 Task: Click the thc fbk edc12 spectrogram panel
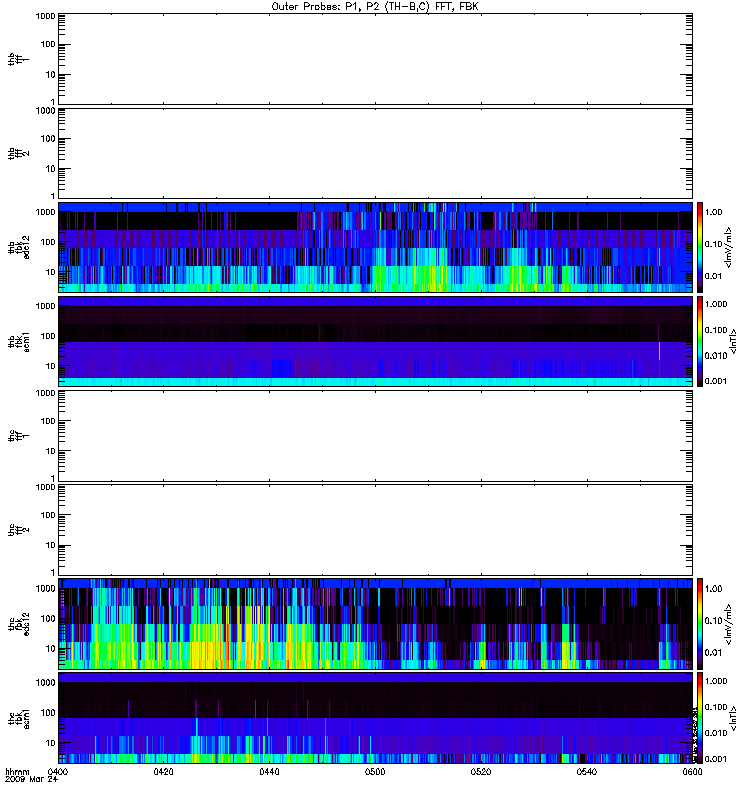click(x=376, y=623)
